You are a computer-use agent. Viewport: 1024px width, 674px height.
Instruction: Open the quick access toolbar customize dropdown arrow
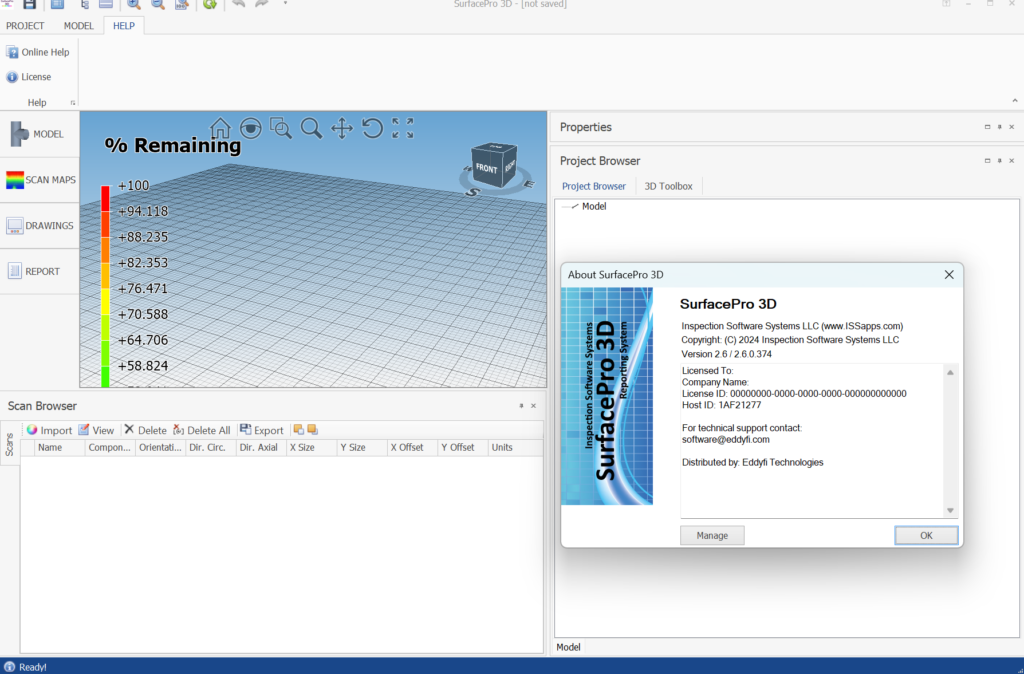click(285, 3)
